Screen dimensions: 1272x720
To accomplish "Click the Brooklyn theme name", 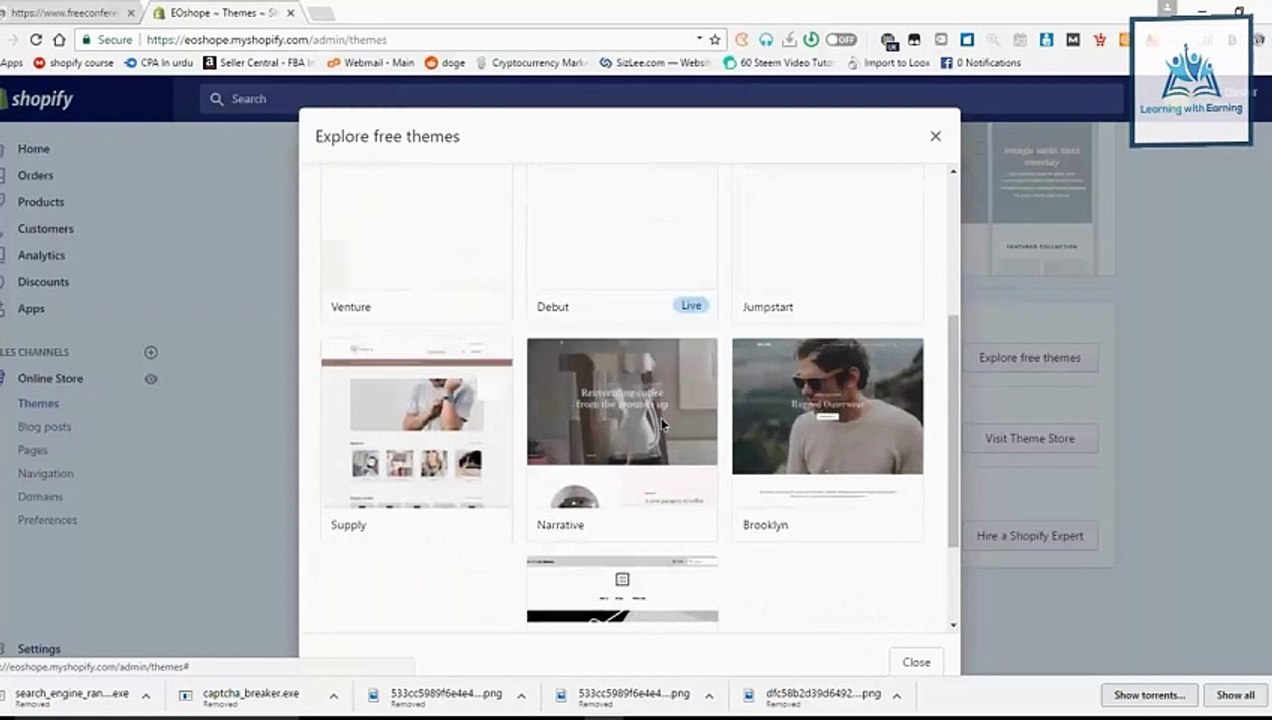I will pos(765,525).
